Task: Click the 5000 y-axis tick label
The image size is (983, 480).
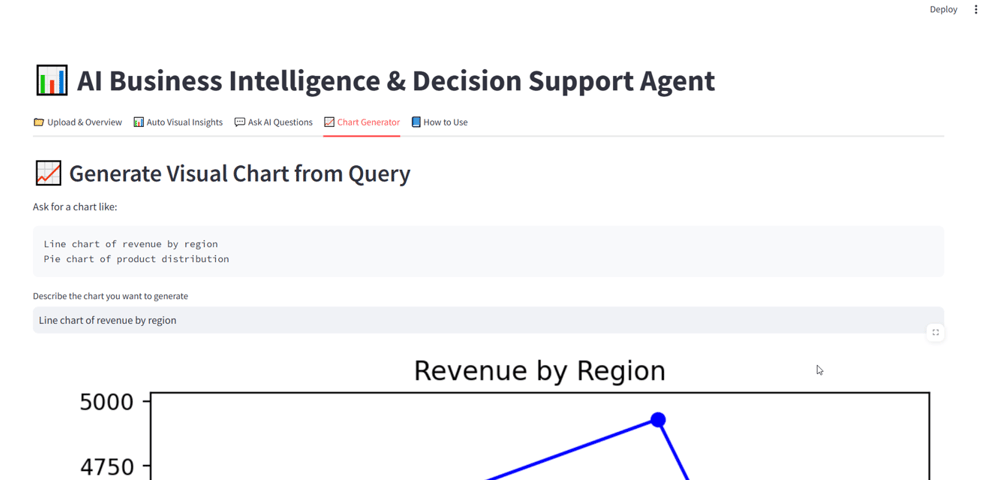Action: pyautogui.click(x=107, y=402)
